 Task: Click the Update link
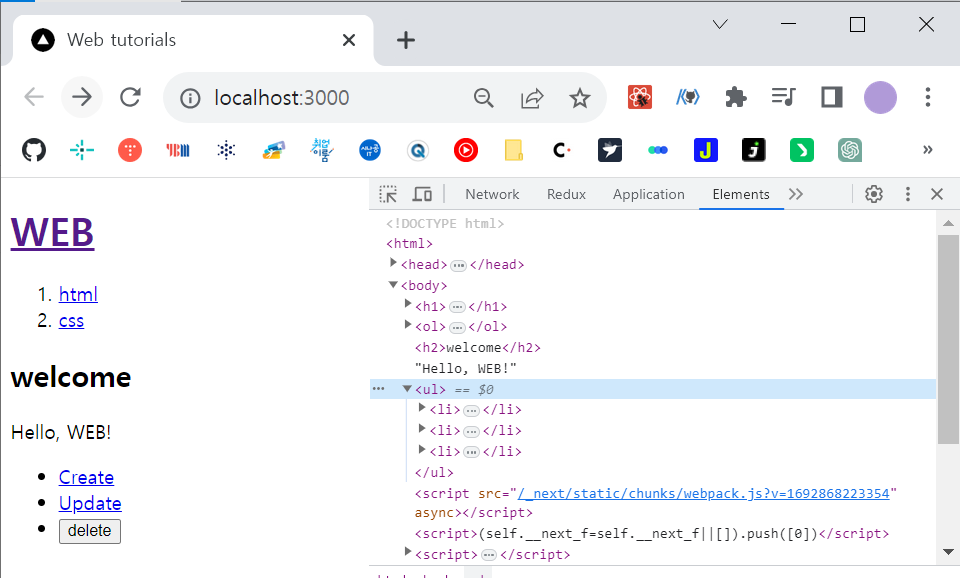click(90, 503)
